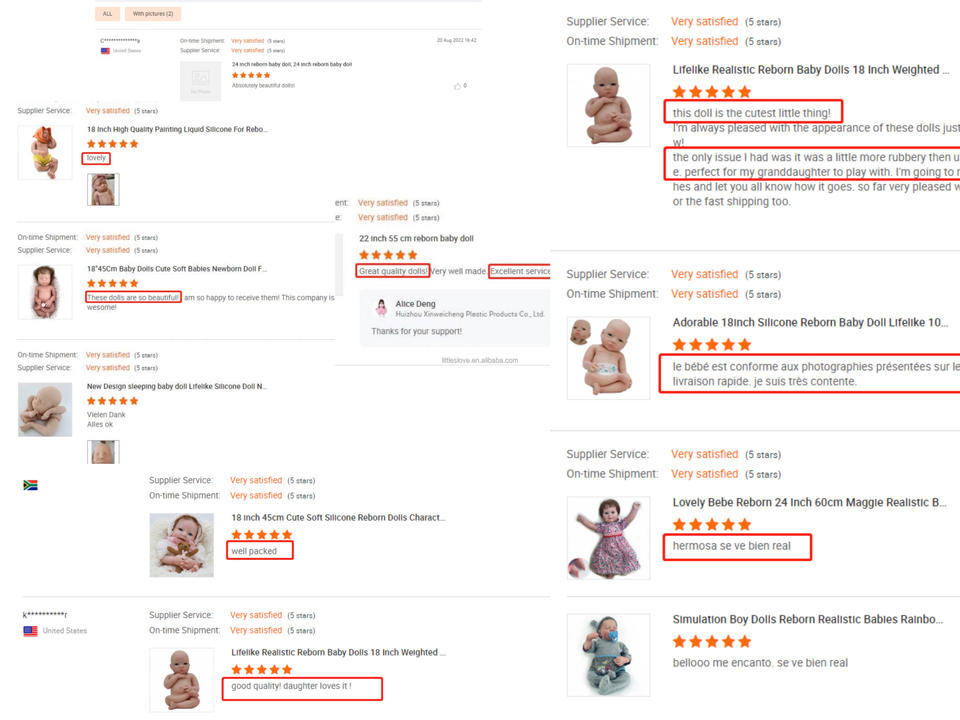
Task: Switch to the "With pictures (2)" tab
Action: (x=153, y=13)
